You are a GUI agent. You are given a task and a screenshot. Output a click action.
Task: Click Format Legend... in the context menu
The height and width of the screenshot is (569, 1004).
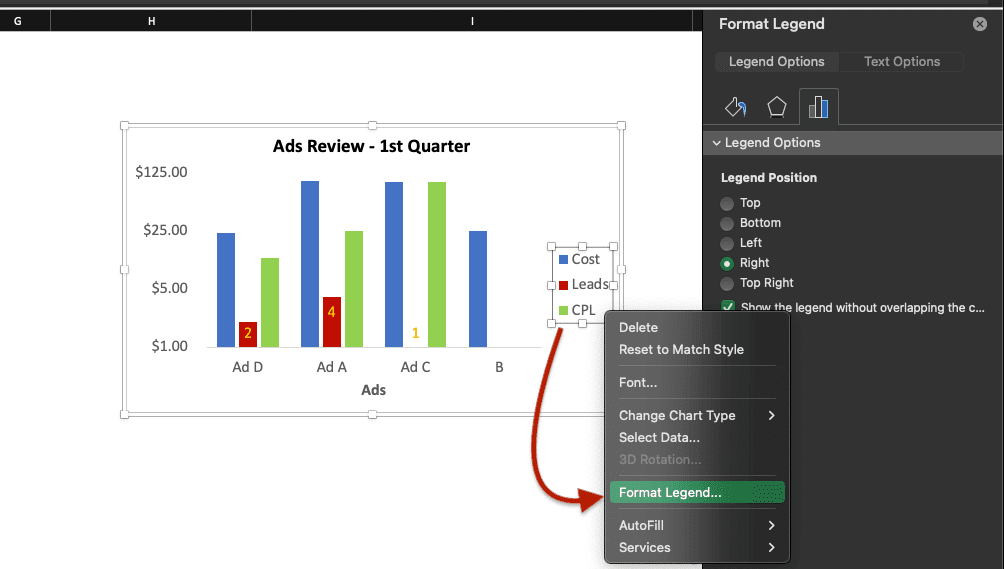[697, 492]
